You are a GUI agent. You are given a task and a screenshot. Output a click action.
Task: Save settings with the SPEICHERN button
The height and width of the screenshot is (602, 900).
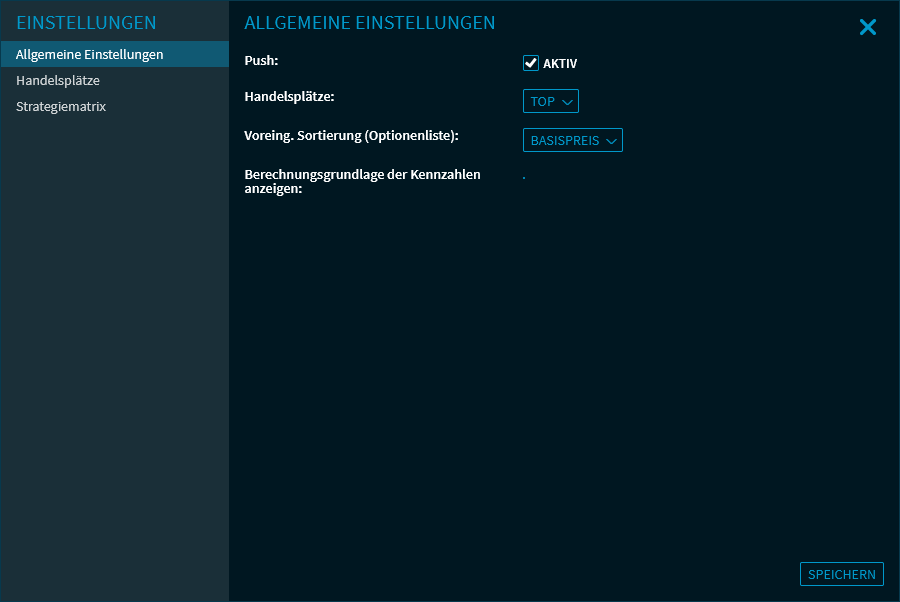(841, 574)
